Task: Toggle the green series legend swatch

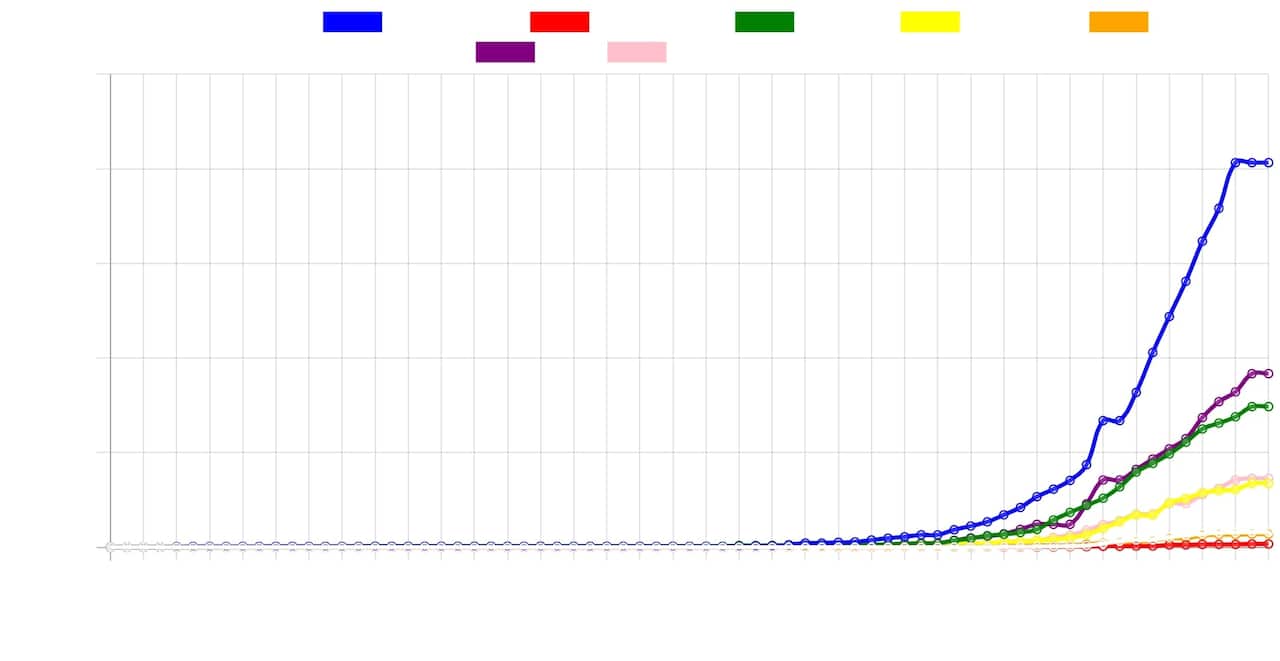Action: click(x=764, y=22)
